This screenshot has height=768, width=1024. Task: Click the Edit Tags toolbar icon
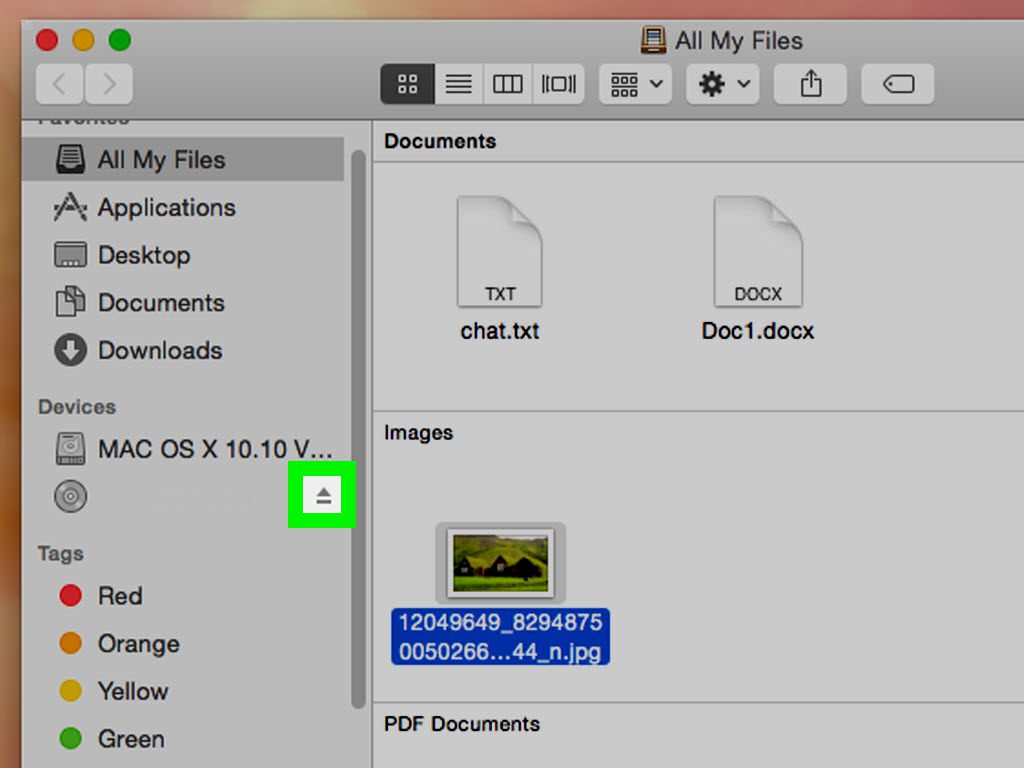click(x=897, y=84)
